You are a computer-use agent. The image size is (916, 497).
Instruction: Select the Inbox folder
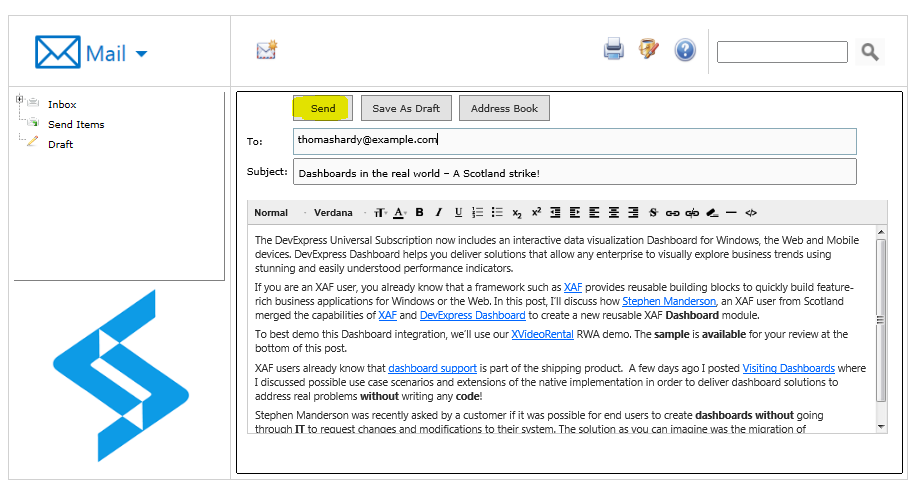point(62,105)
